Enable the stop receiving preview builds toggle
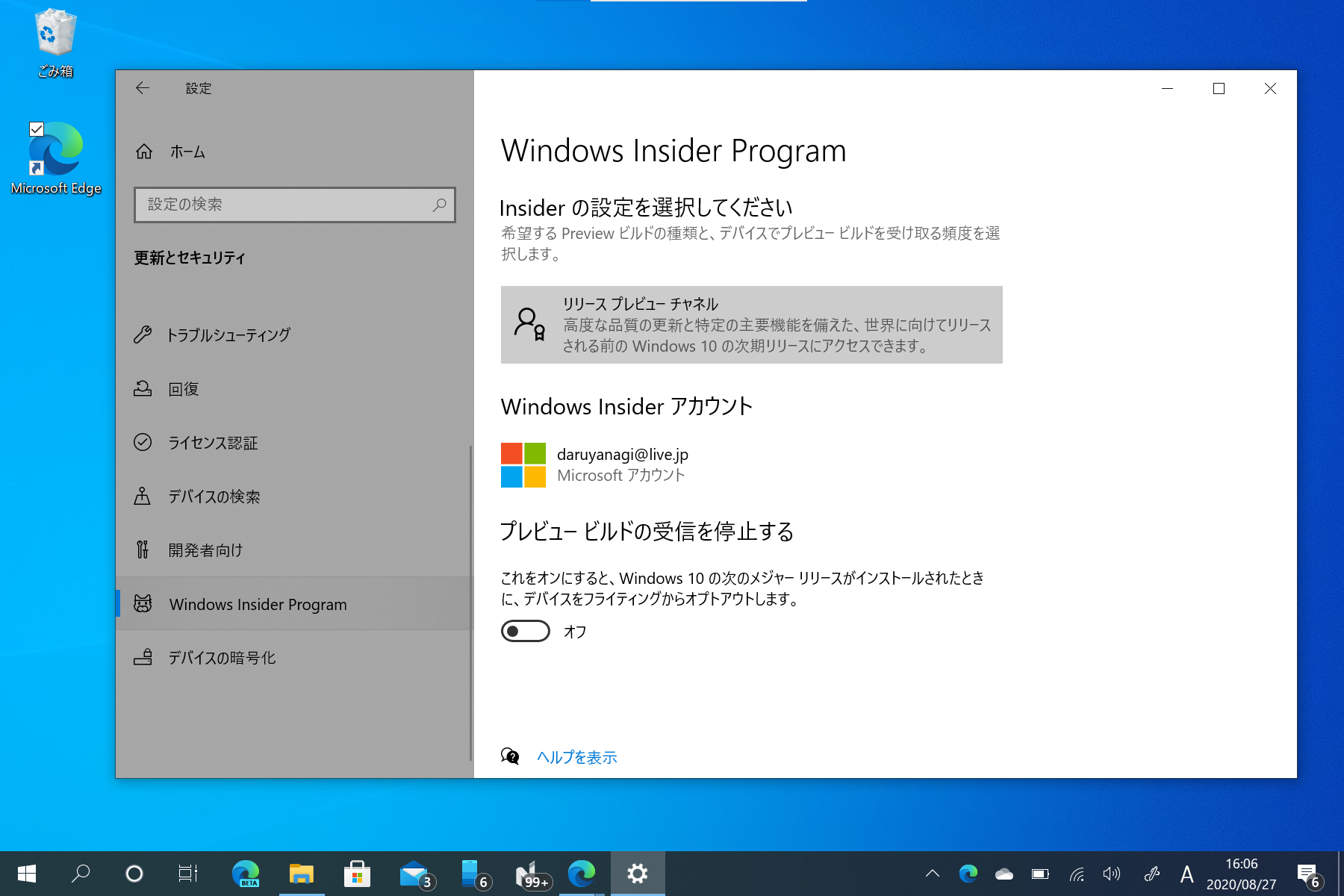This screenshot has width=1344, height=896. click(526, 631)
